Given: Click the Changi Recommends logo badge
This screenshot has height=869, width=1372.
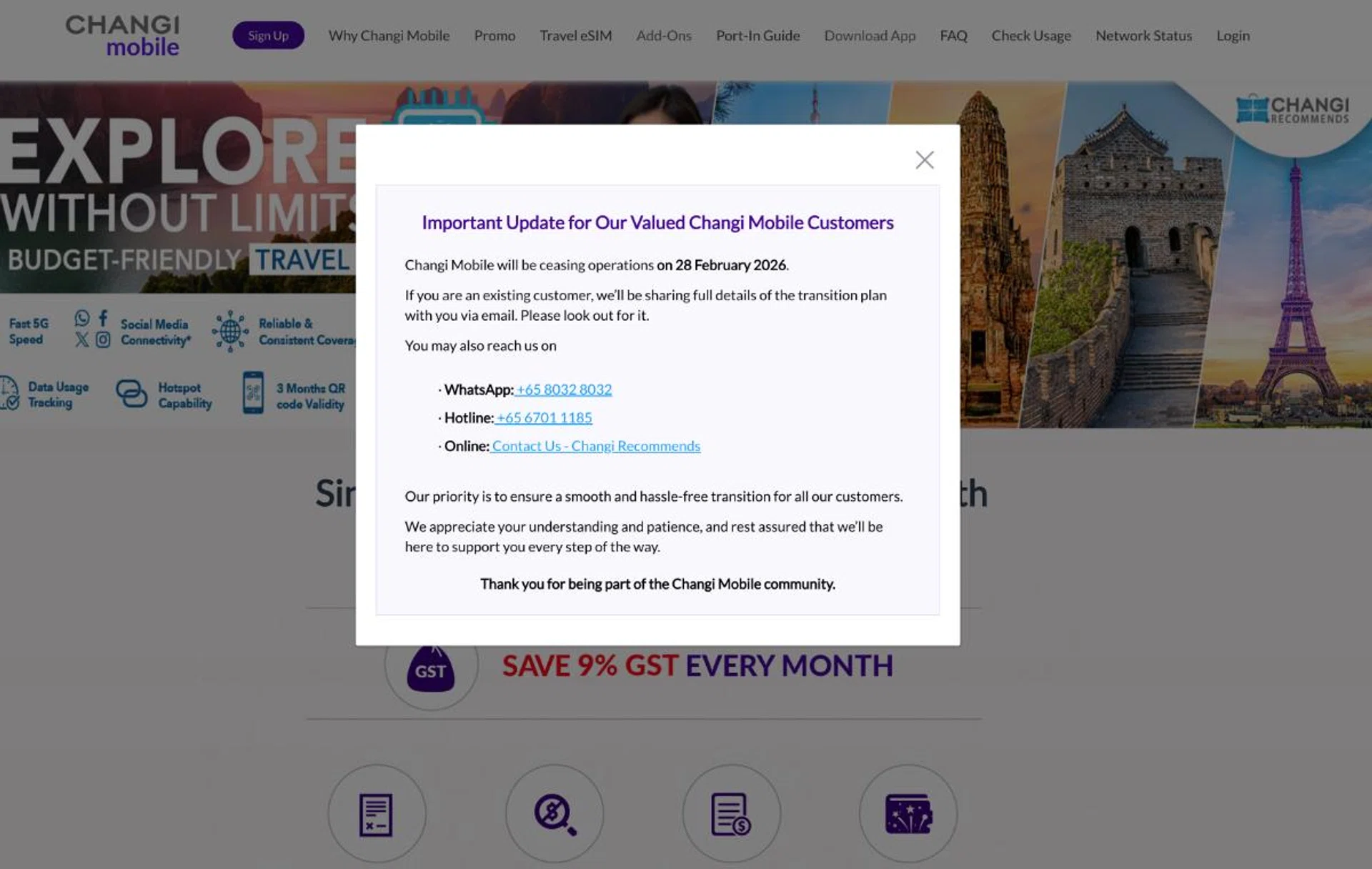Looking at the screenshot, I should click(1292, 110).
